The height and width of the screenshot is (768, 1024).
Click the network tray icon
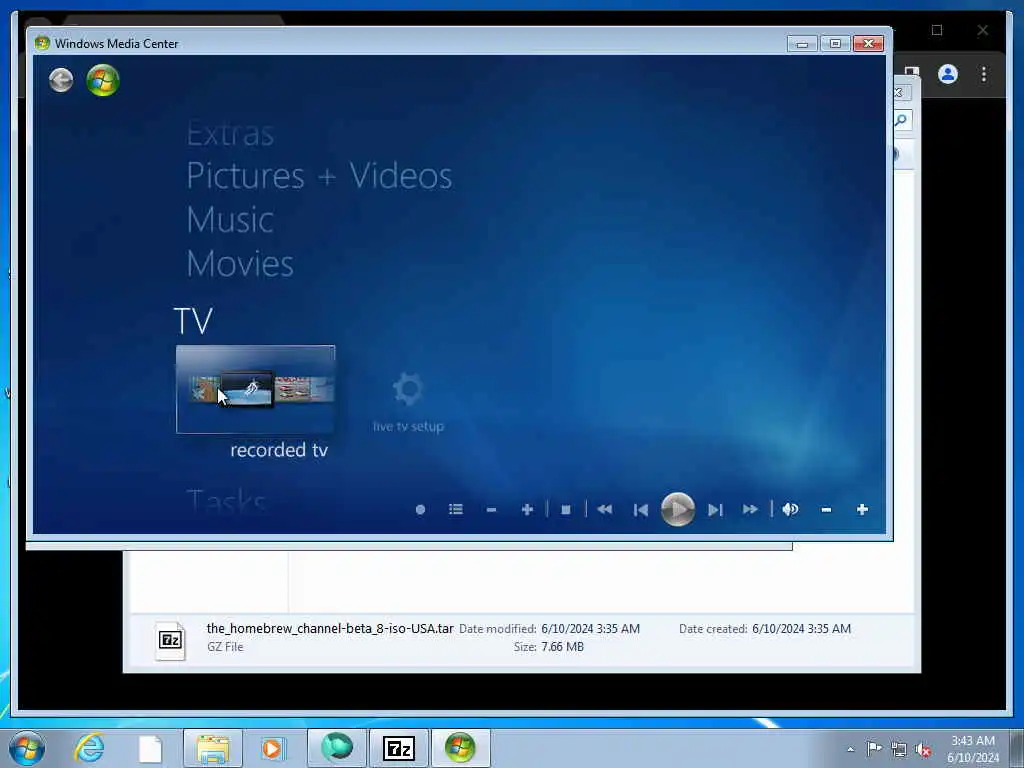pos(899,749)
